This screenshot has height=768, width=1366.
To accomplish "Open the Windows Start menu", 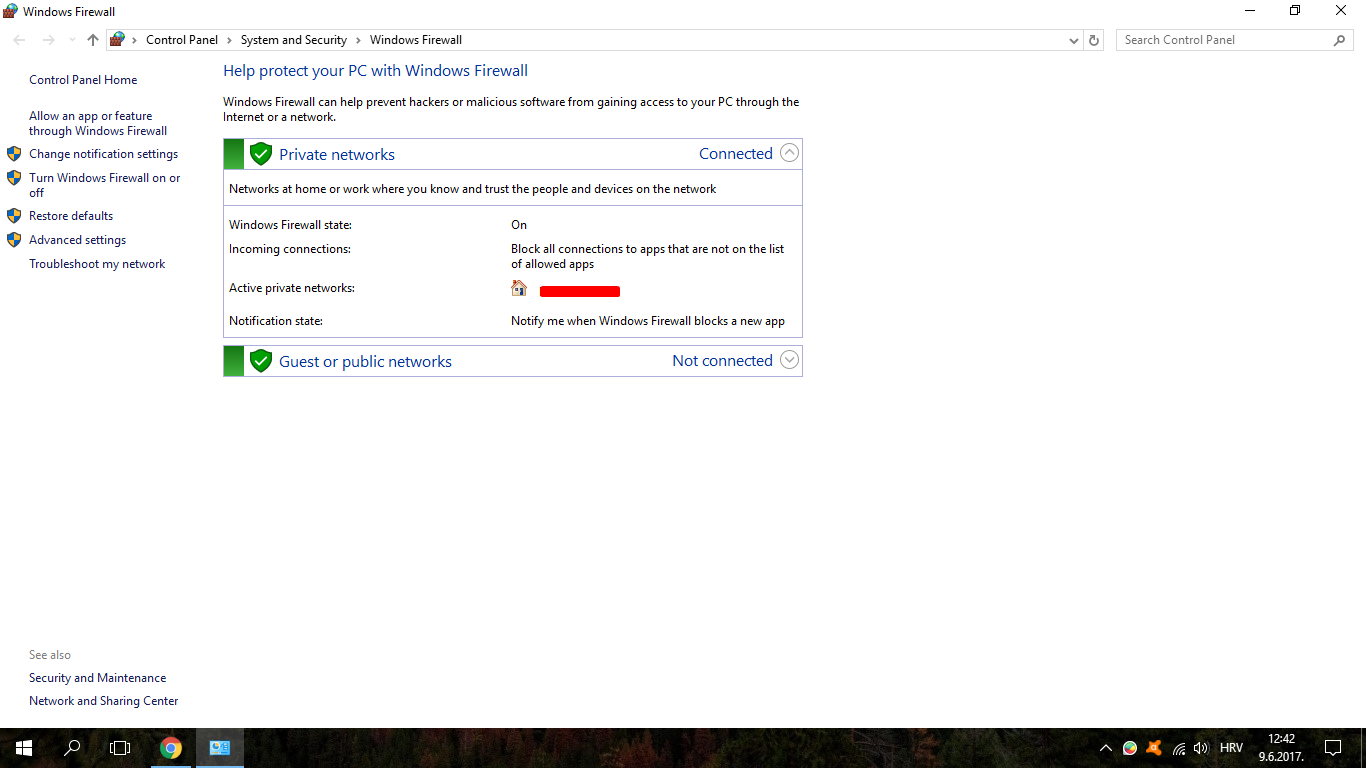I will coord(24,748).
